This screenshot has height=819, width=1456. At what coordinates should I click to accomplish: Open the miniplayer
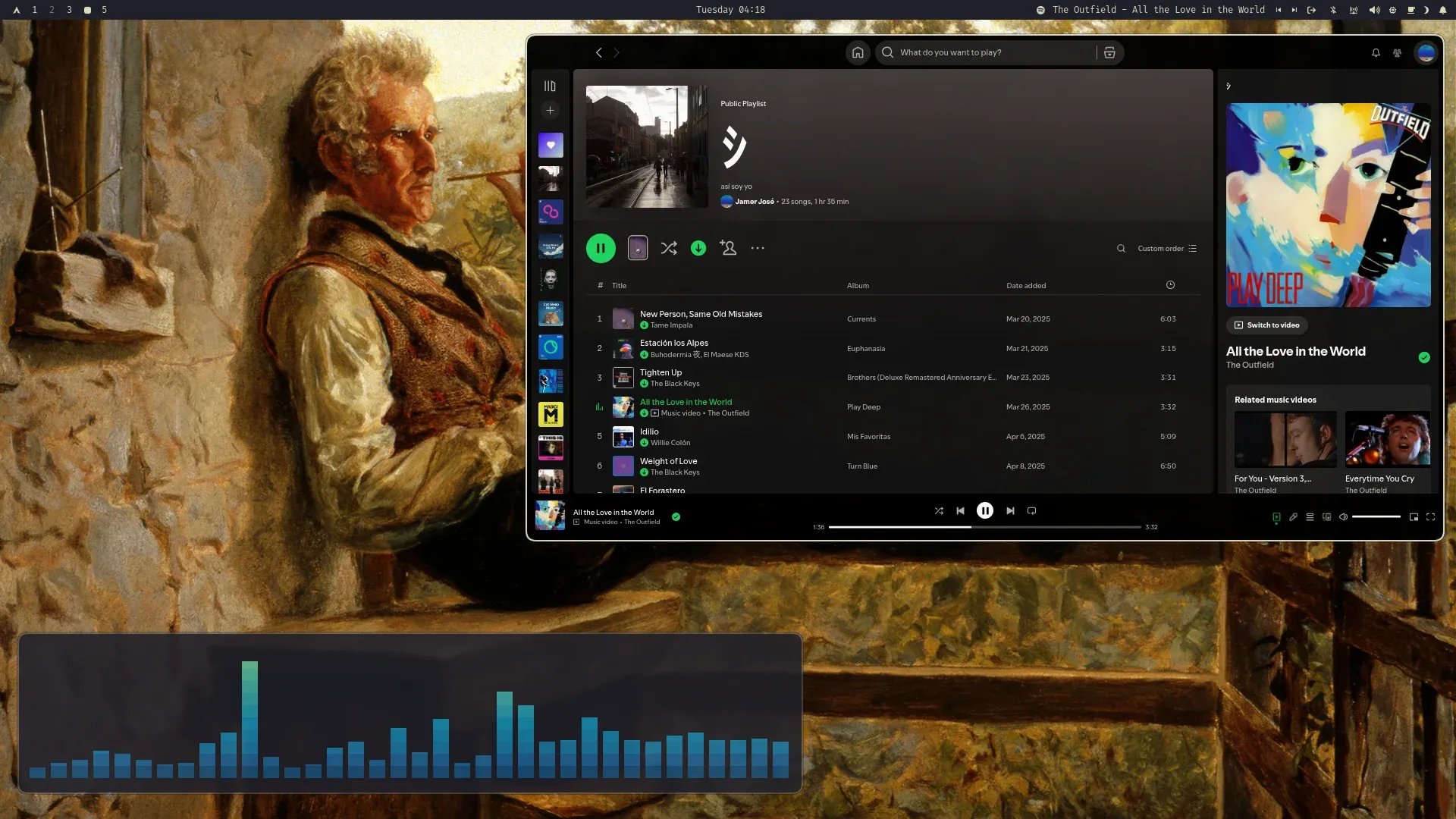[1414, 517]
